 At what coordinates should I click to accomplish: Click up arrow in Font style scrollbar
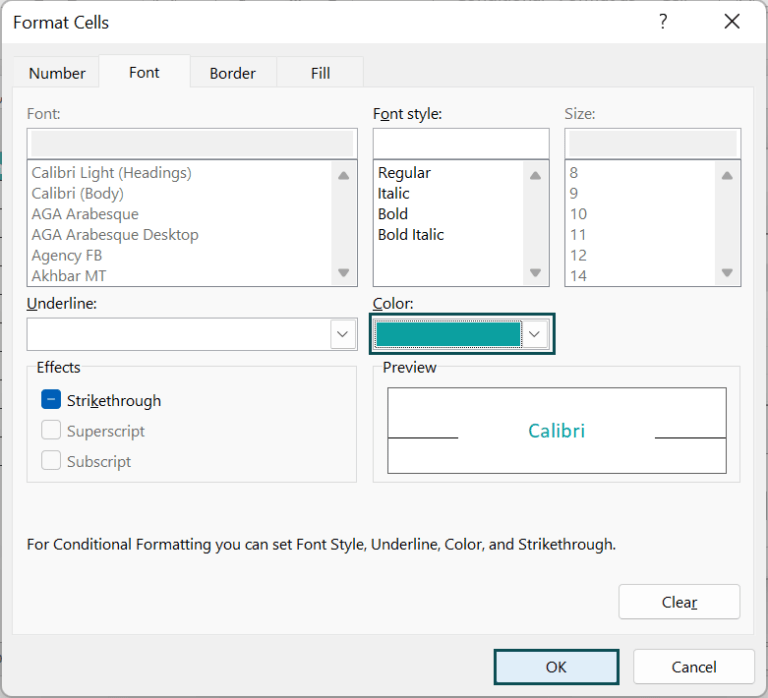click(535, 175)
